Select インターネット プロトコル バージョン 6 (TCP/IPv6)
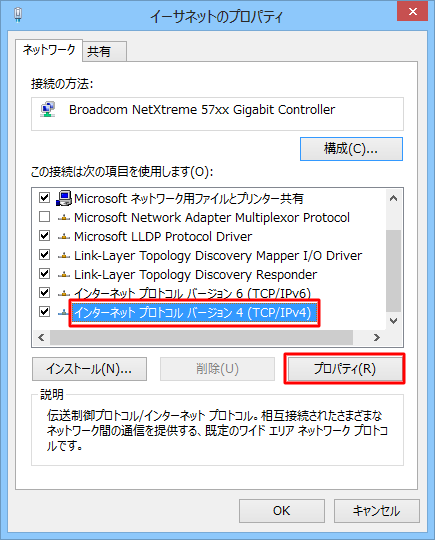 point(193,293)
